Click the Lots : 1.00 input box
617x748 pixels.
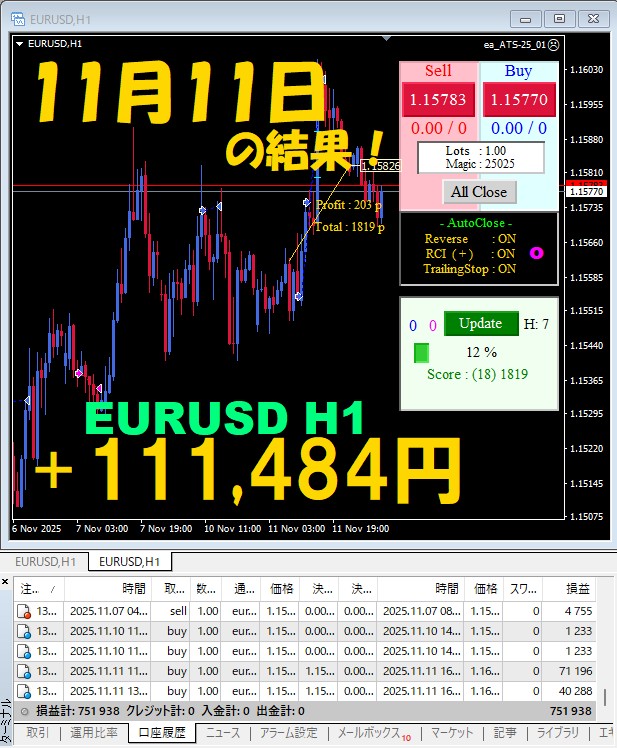(481, 157)
